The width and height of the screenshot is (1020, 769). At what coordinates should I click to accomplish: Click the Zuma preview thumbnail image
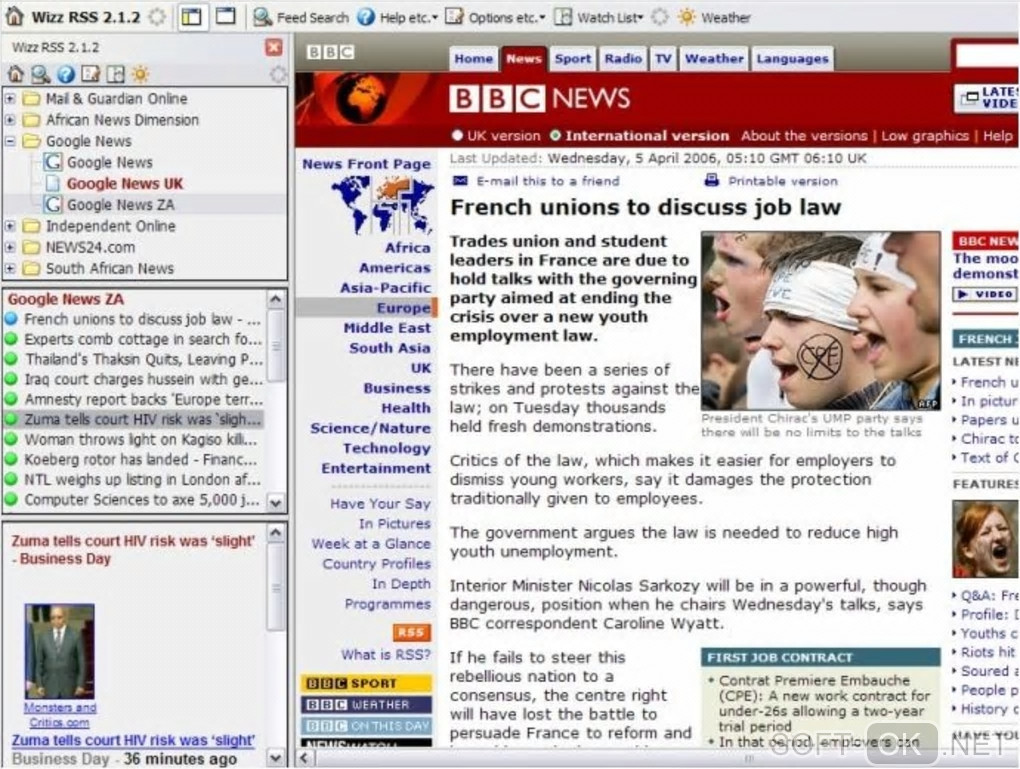tap(59, 651)
